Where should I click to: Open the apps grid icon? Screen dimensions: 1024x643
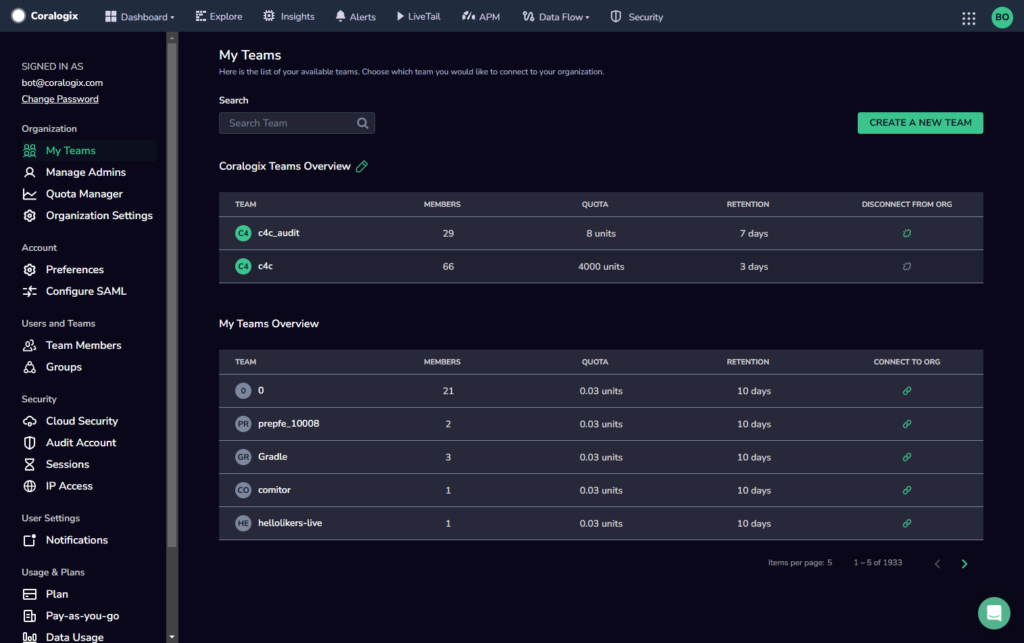968,18
